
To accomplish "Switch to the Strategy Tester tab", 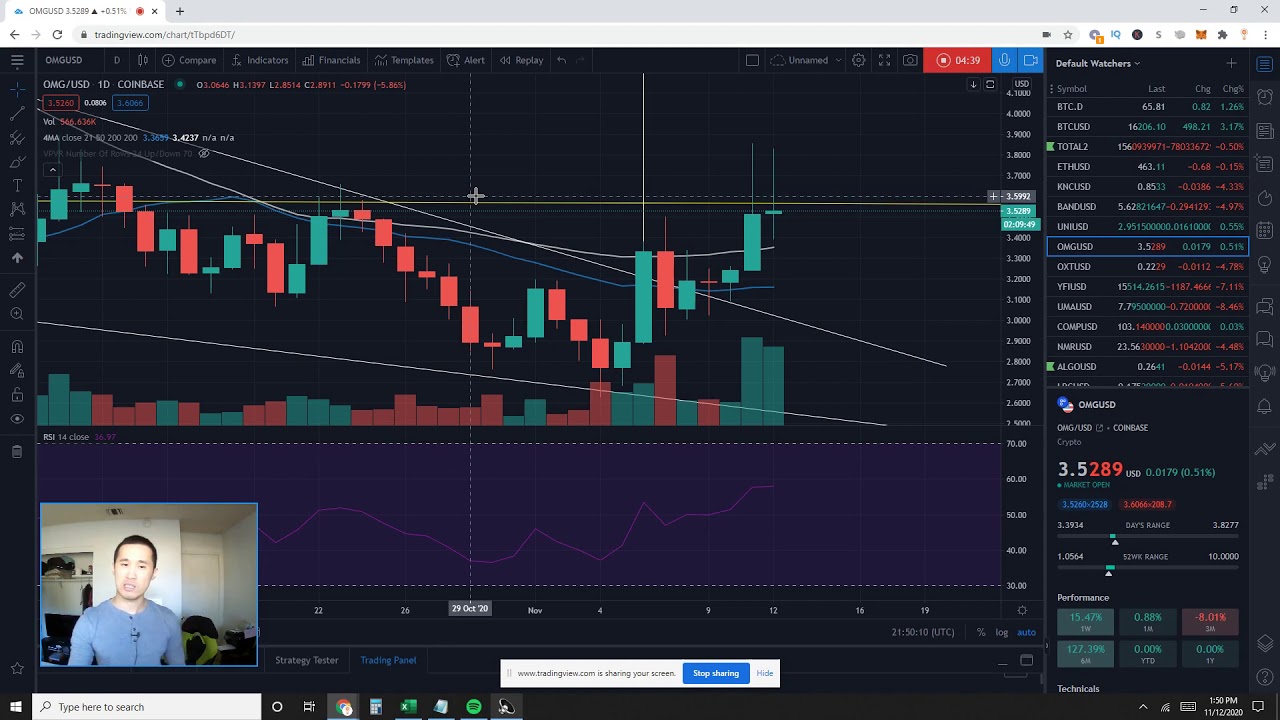I will click(306, 660).
